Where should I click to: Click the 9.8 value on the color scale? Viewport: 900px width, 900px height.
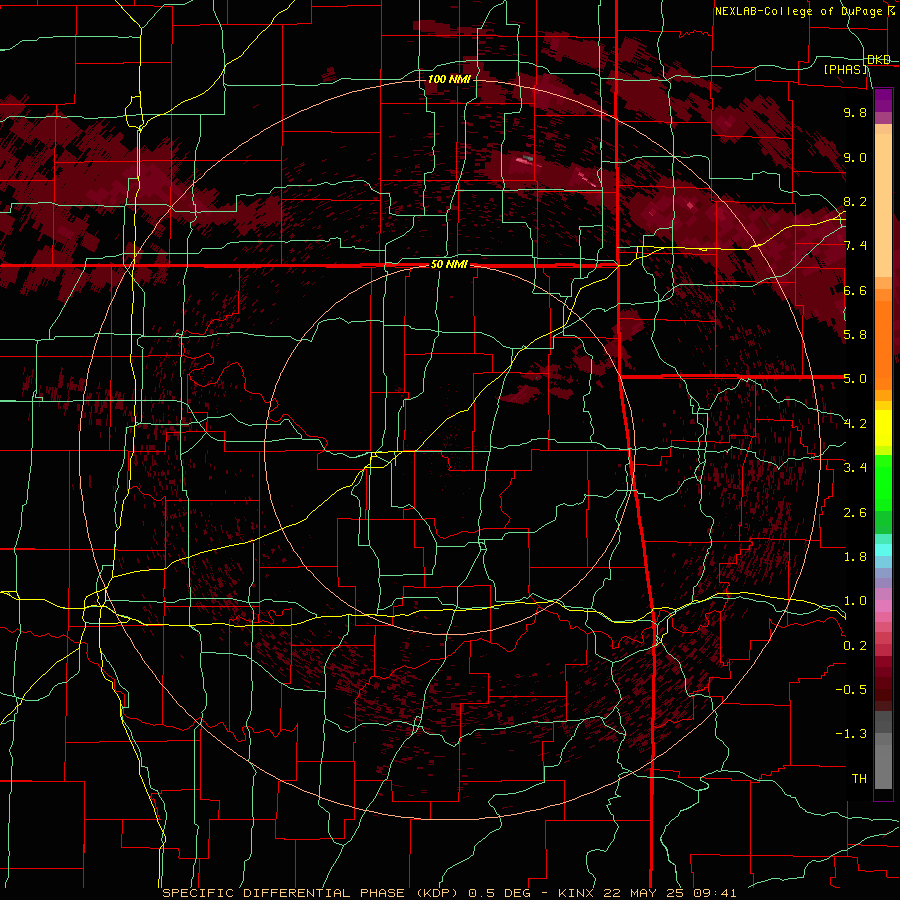855,112
